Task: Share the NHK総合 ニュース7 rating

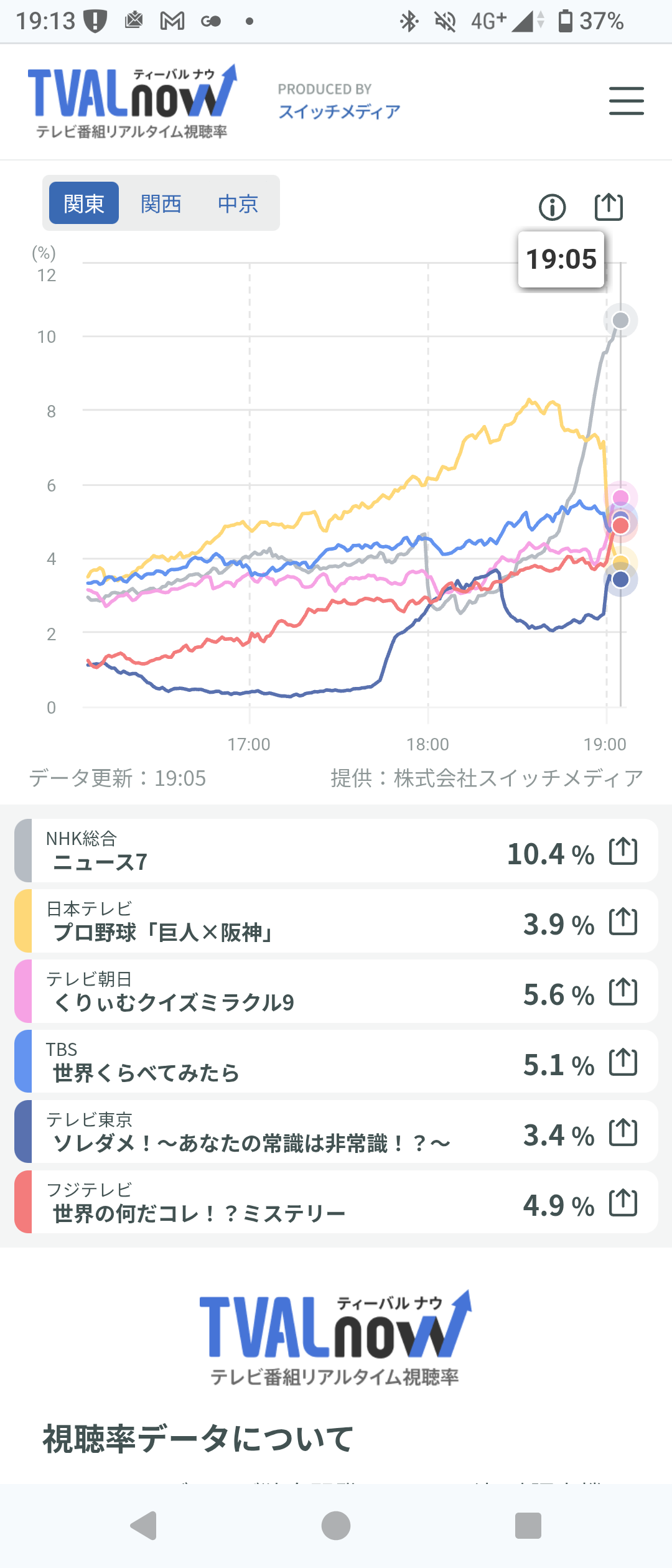Action: [x=623, y=851]
